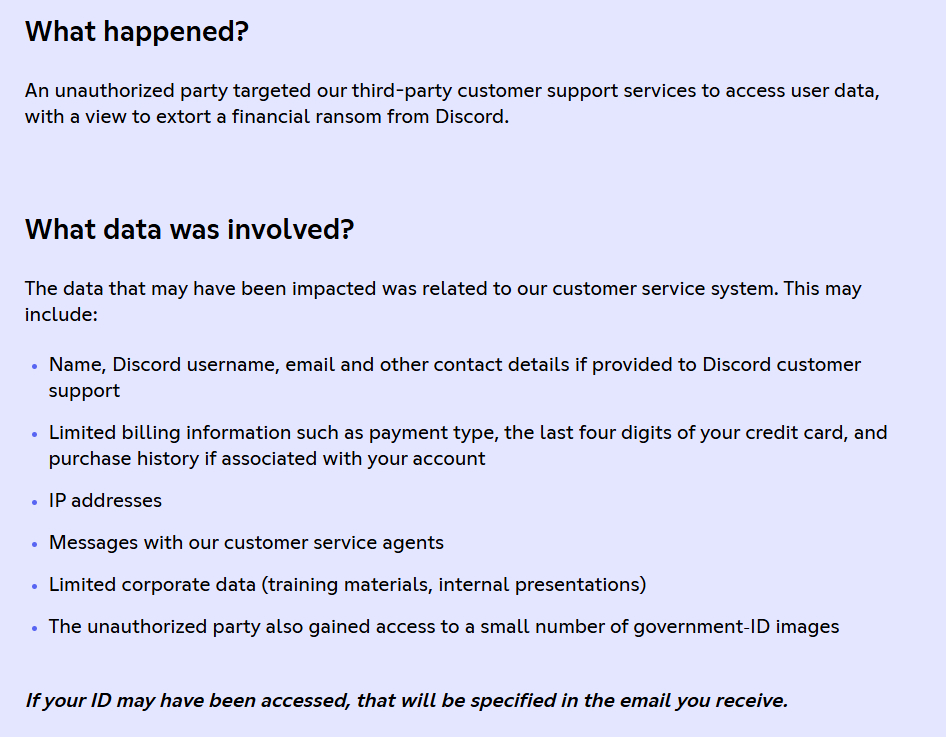
Task: Click the bullet dot beside "Limited billing information"
Action: 35,434
